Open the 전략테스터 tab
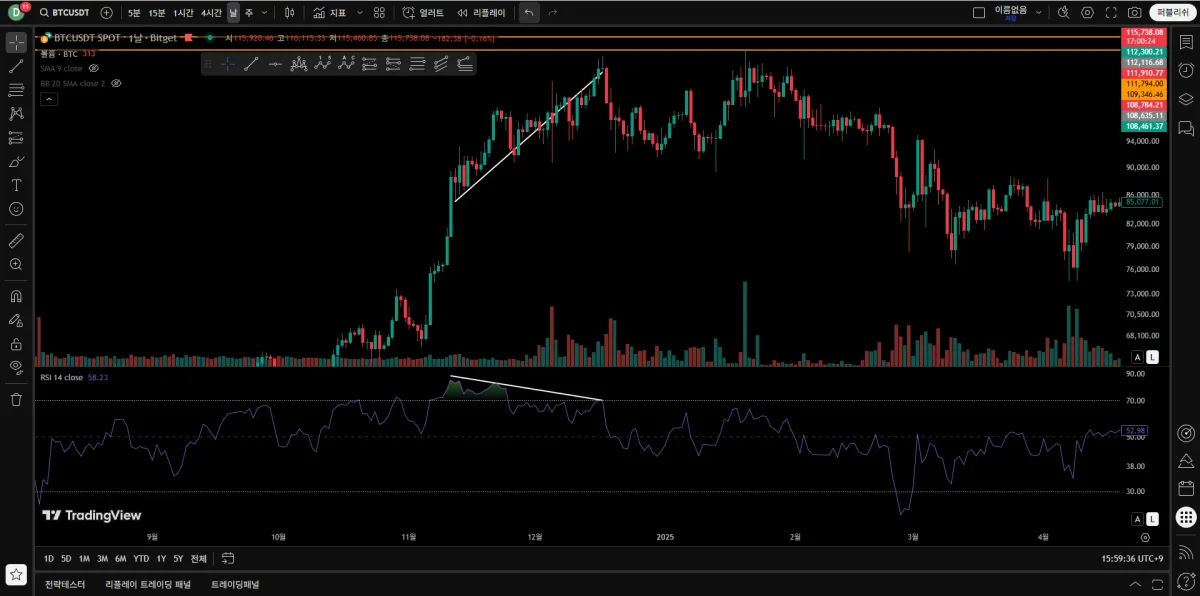Viewport: 1200px width, 596px height. click(65, 584)
